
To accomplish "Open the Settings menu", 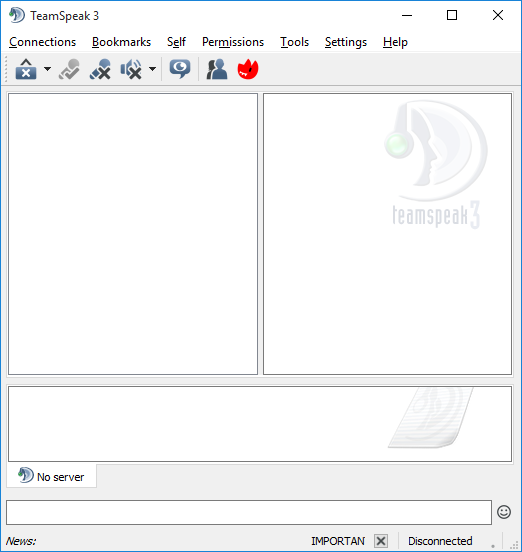I will coord(346,42).
